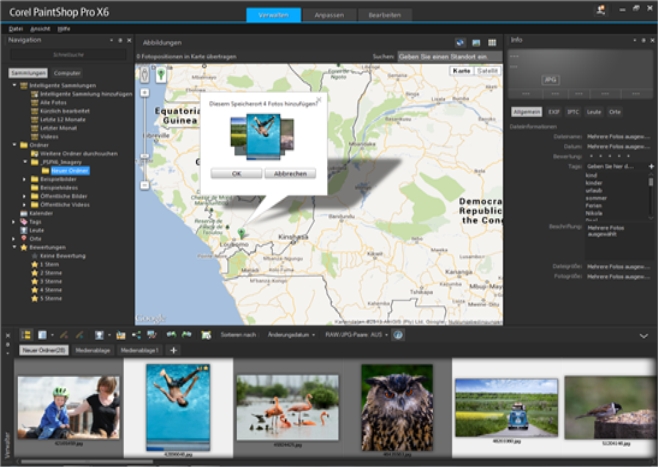
Task: Click the green location marker on map
Action: coord(241,232)
